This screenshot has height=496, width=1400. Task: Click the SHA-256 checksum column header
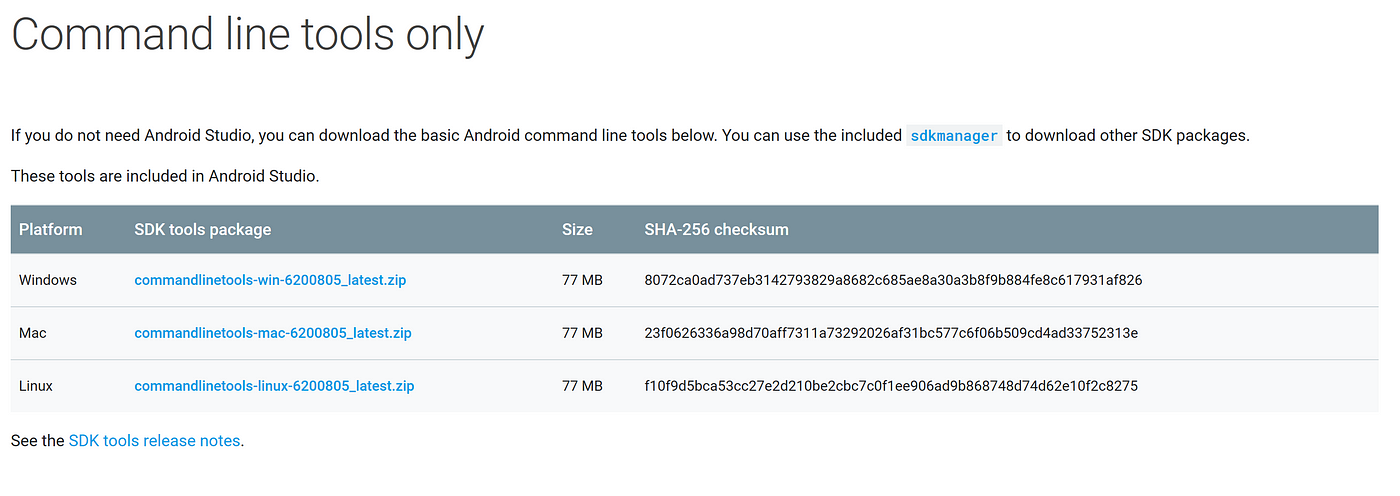717,229
